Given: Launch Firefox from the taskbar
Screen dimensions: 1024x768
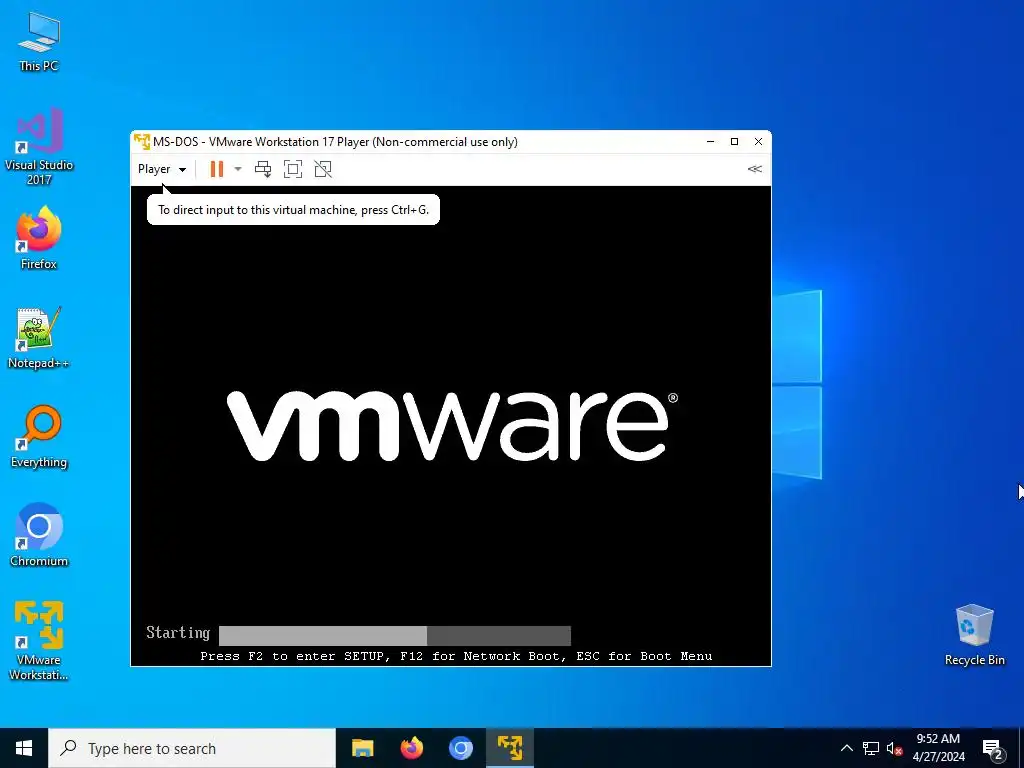Looking at the screenshot, I should pos(411,748).
